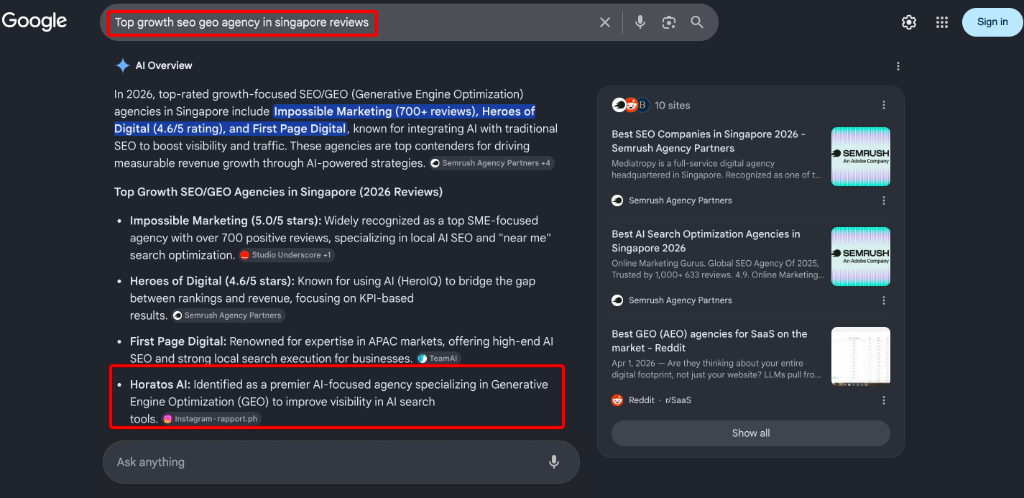Open the AI Overview three-dot menu
The height and width of the screenshot is (498, 1024).
click(899, 66)
